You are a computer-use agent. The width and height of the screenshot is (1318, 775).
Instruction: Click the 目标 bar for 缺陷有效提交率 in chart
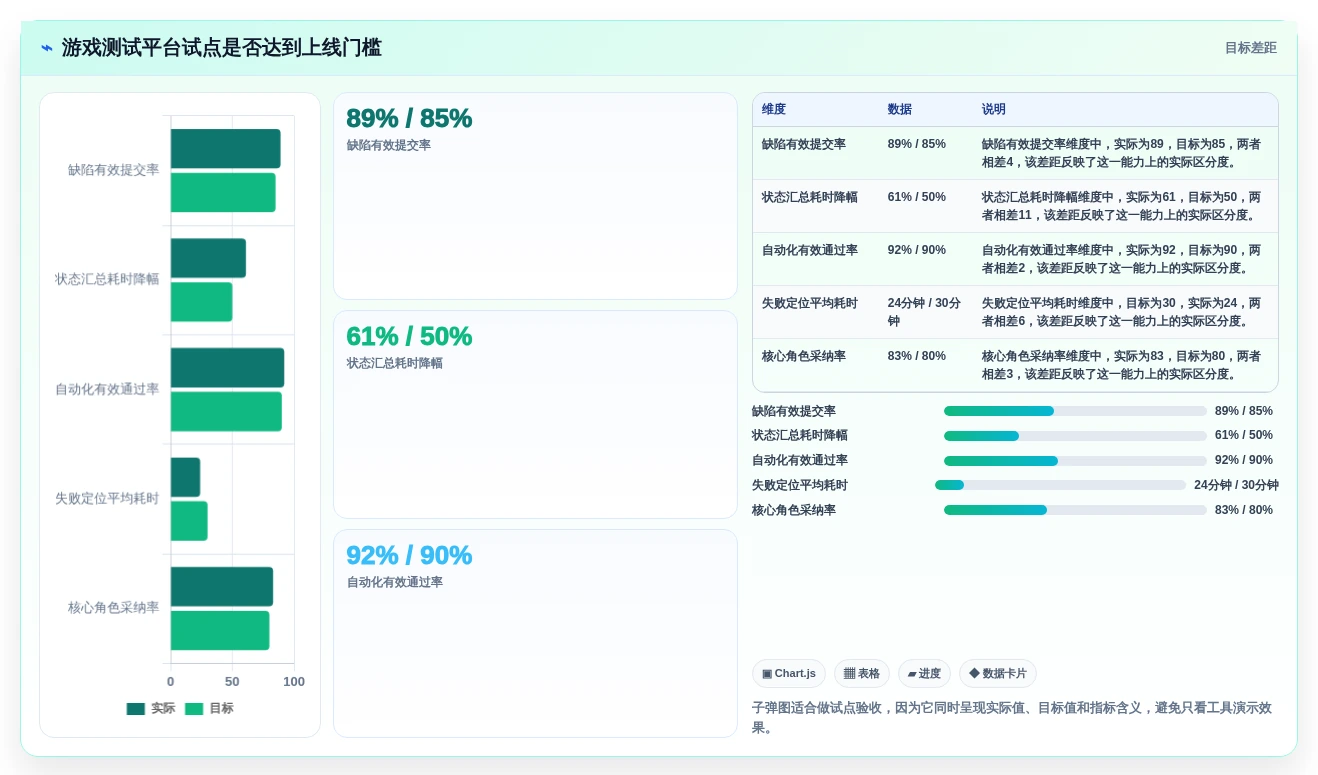(x=223, y=192)
